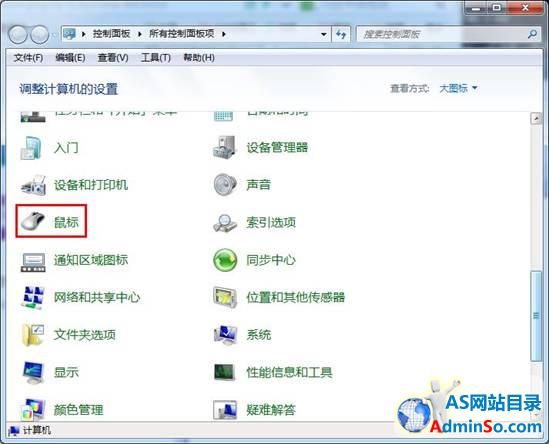The height and width of the screenshot is (444, 549).
Task: Click the 调整计算机的设置 heading
Action: tap(69, 89)
